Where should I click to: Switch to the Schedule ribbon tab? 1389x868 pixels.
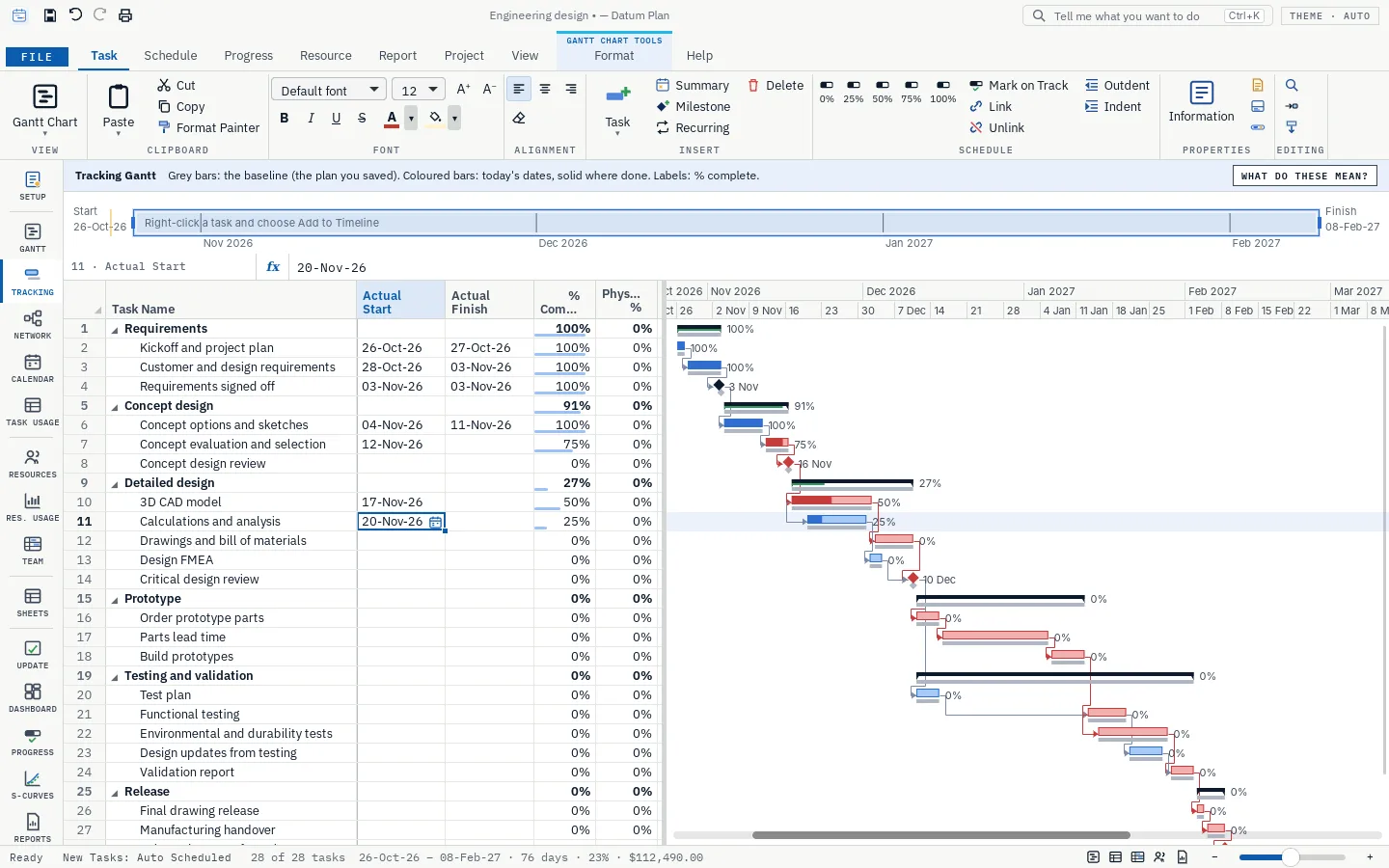pos(171,56)
